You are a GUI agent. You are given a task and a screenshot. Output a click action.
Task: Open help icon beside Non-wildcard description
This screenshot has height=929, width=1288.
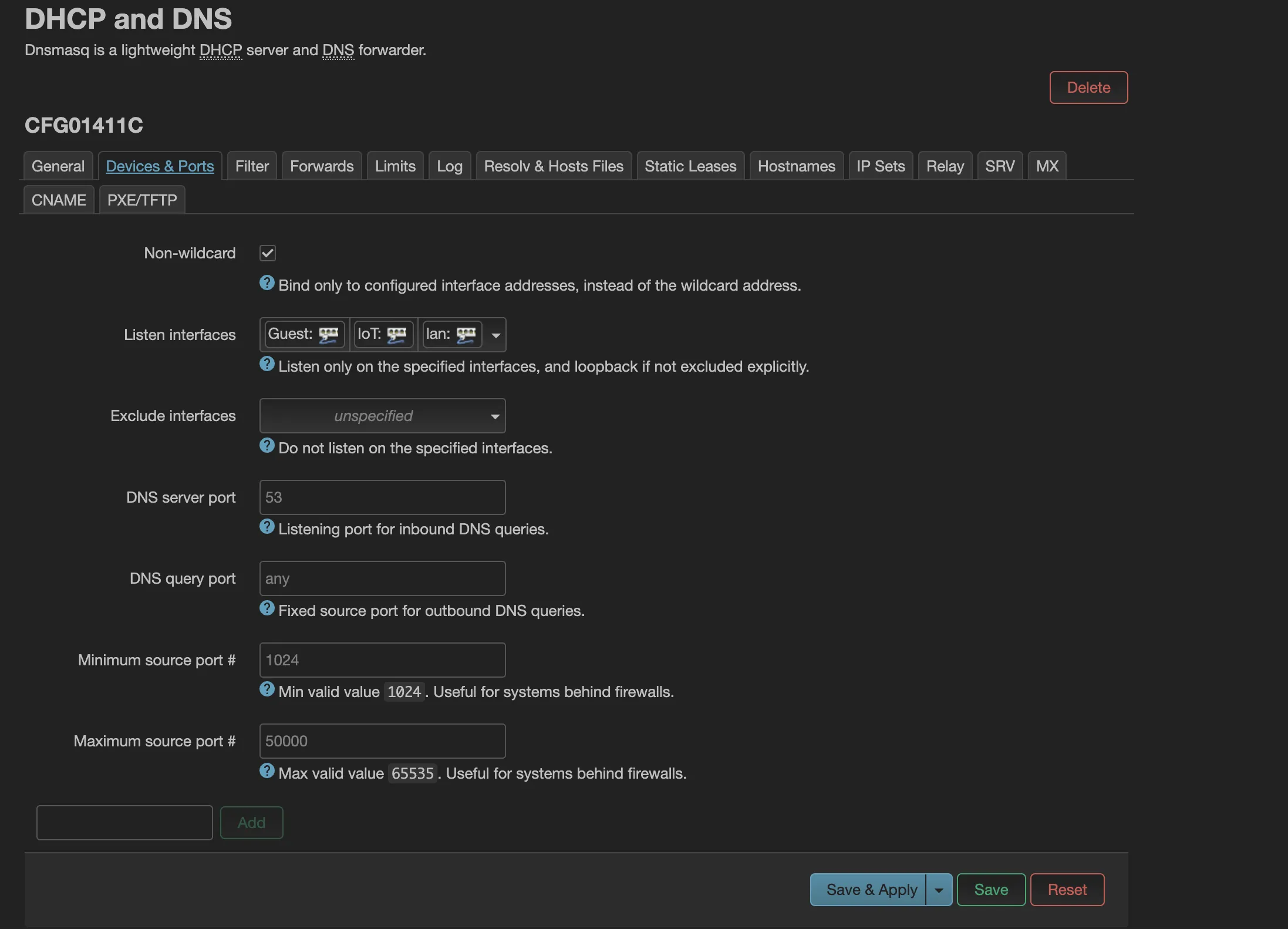[267, 282]
